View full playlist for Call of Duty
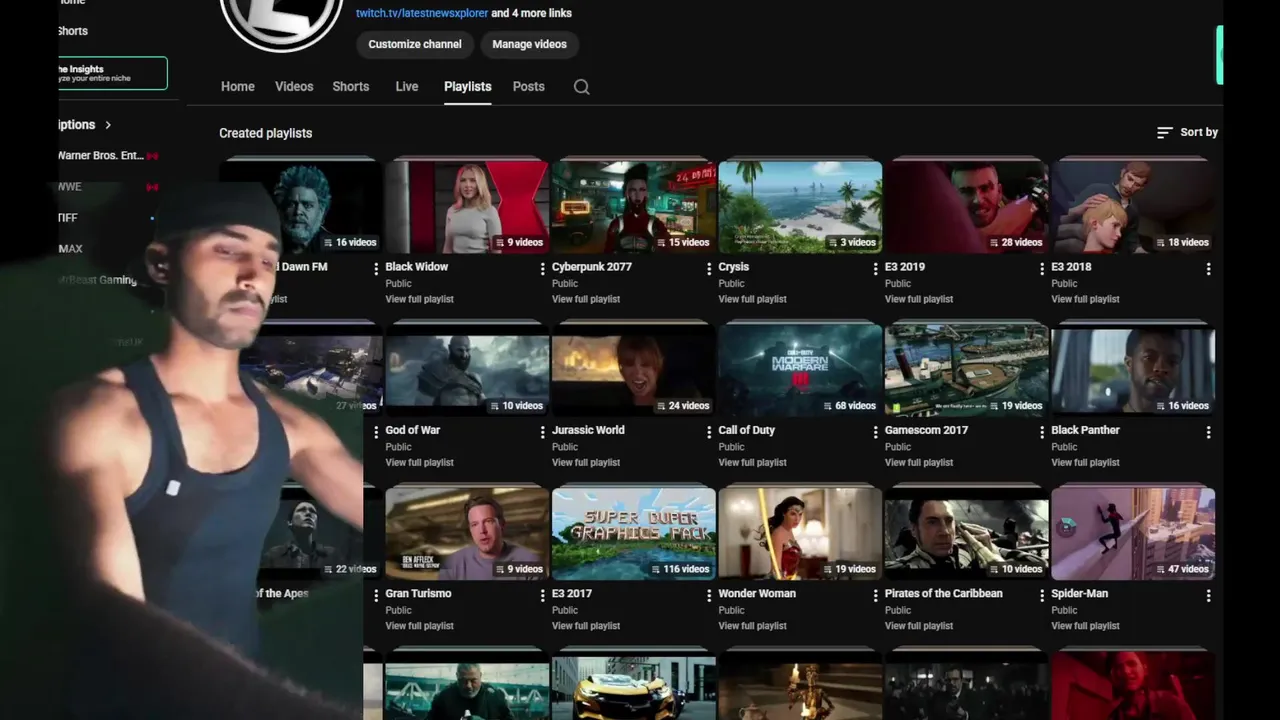This screenshot has width=1280, height=720. coord(753,463)
